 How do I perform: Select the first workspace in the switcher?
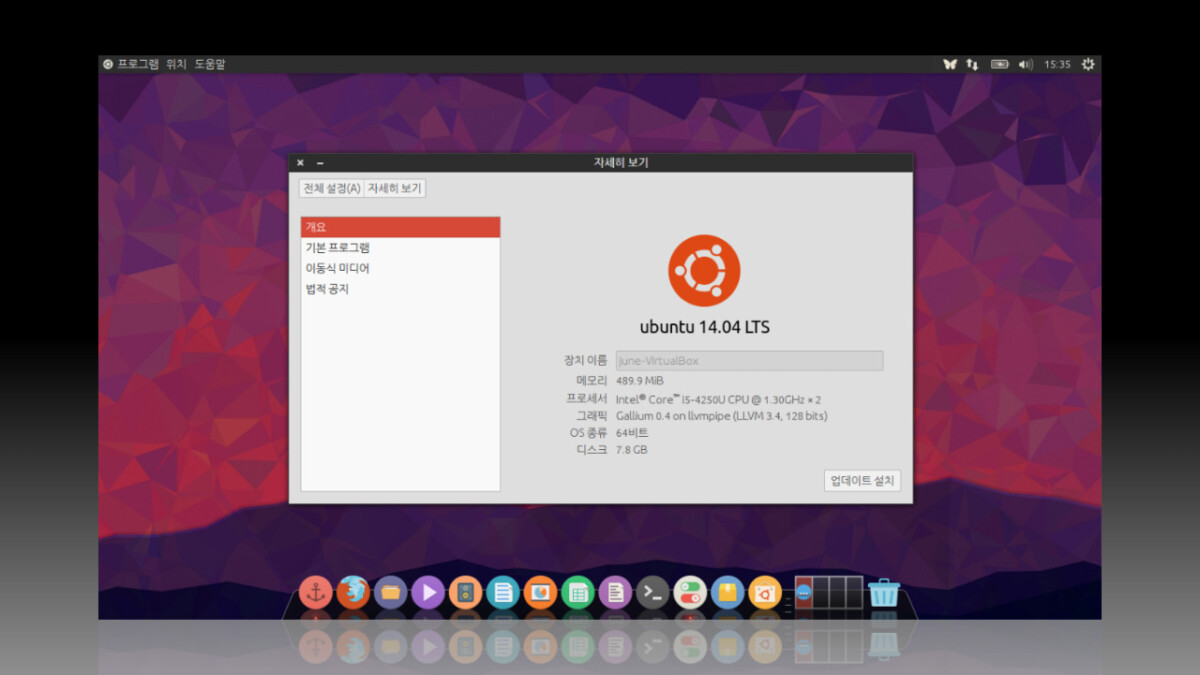(x=803, y=593)
